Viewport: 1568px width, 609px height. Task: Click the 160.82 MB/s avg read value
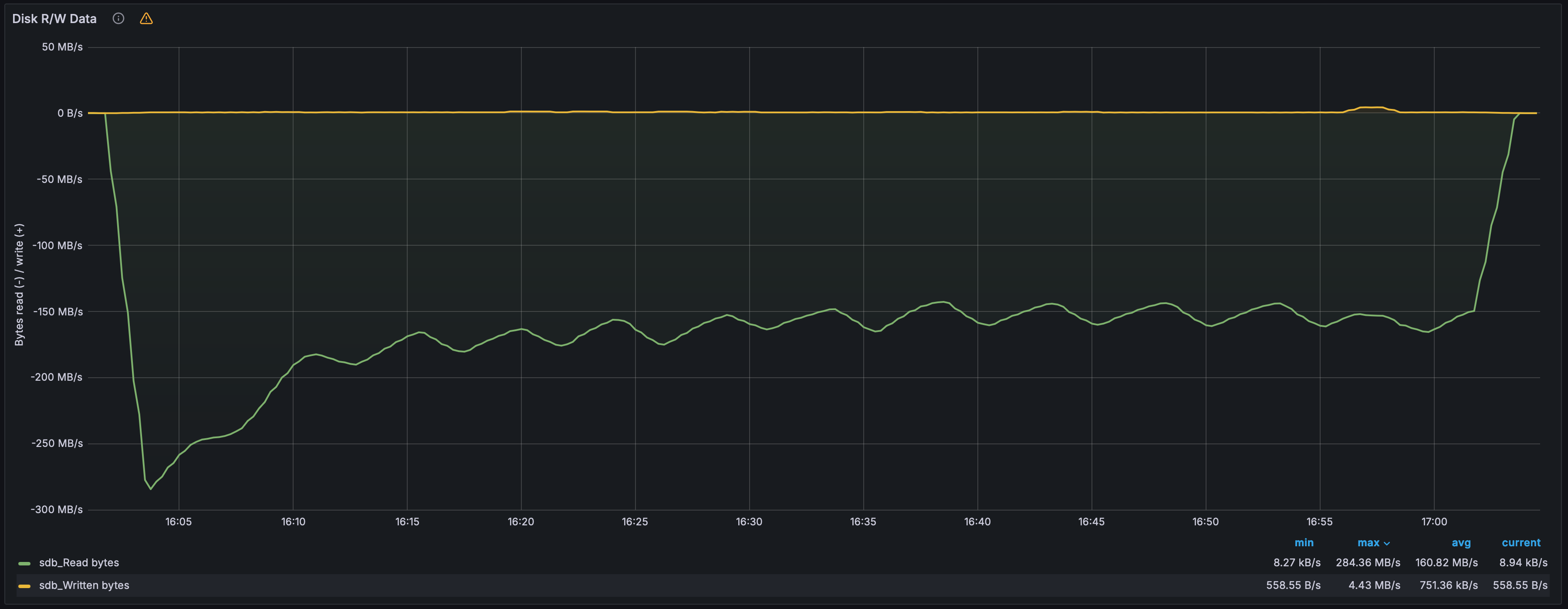coord(1446,563)
